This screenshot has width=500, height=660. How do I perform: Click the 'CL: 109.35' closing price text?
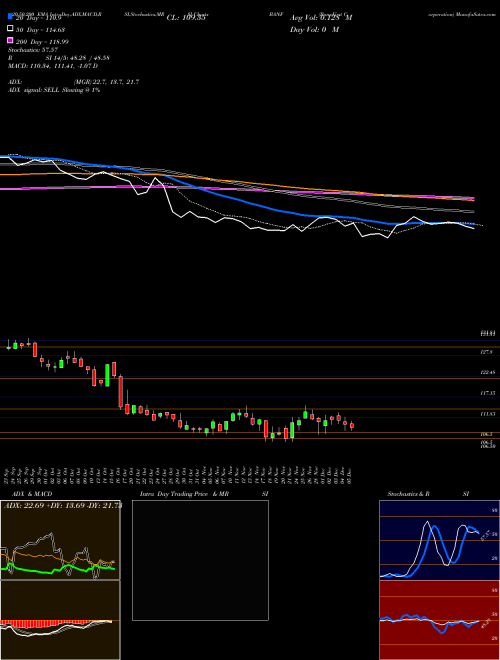pos(186,18)
